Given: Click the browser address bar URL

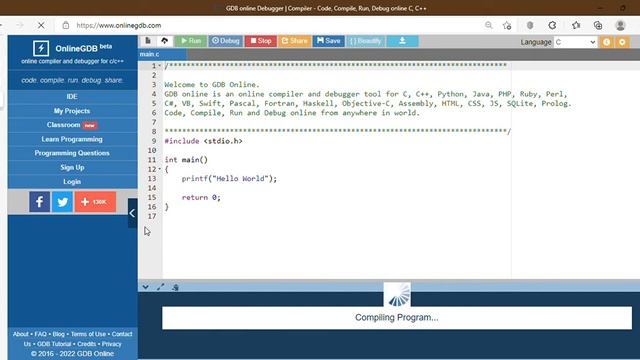Looking at the screenshot, I should coord(119,25).
